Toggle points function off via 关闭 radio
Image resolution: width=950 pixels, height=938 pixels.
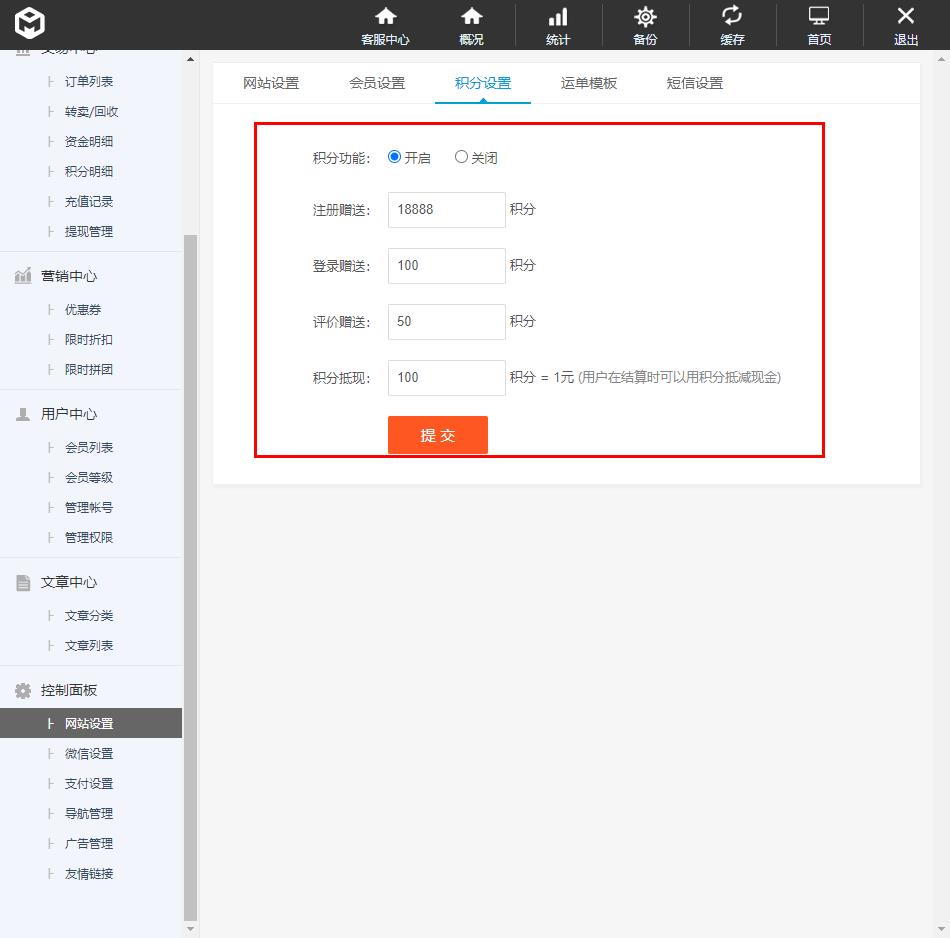(x=461, y=157)
